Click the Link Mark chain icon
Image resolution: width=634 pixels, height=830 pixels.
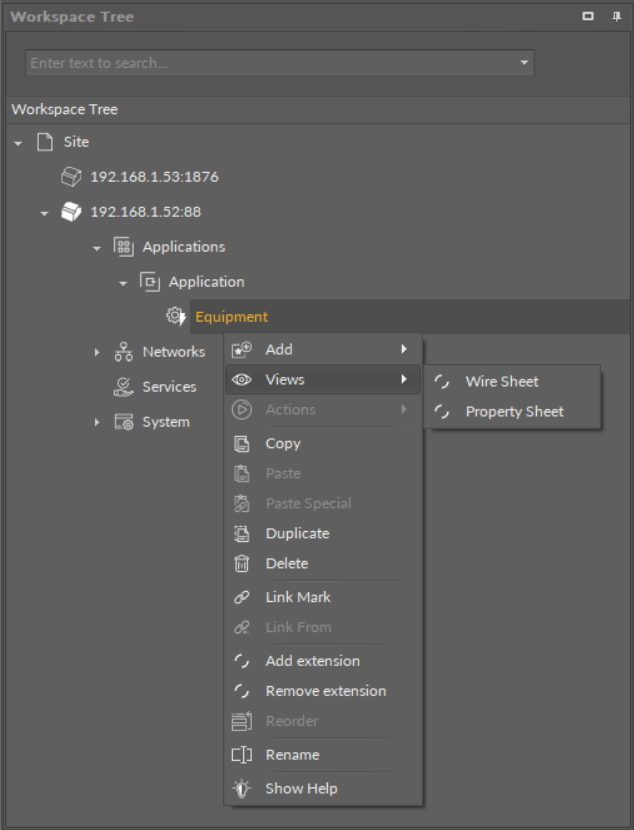(x=241, y=597)
